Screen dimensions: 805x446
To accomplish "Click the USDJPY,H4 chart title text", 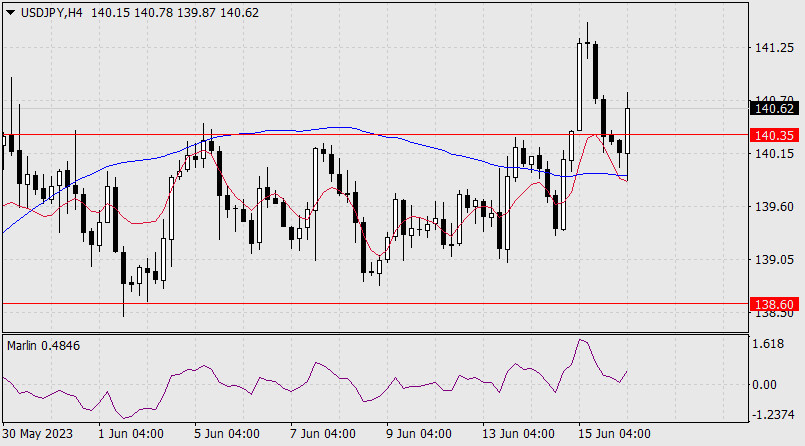I will pos(52,12).
